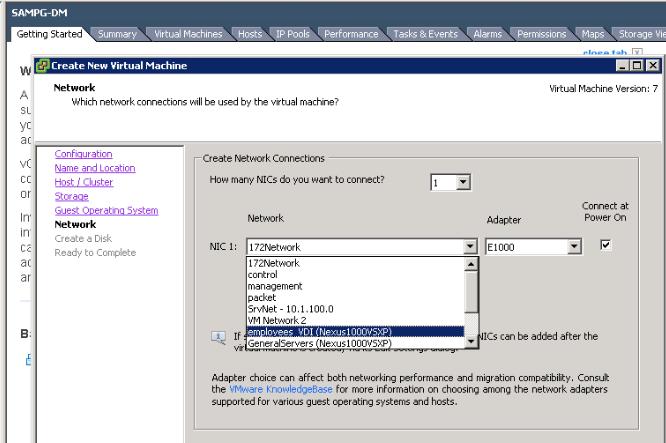This screenshot has width=666, height=443.
Task: Open the Tasks & Events tab
Action: click(425, 34)
